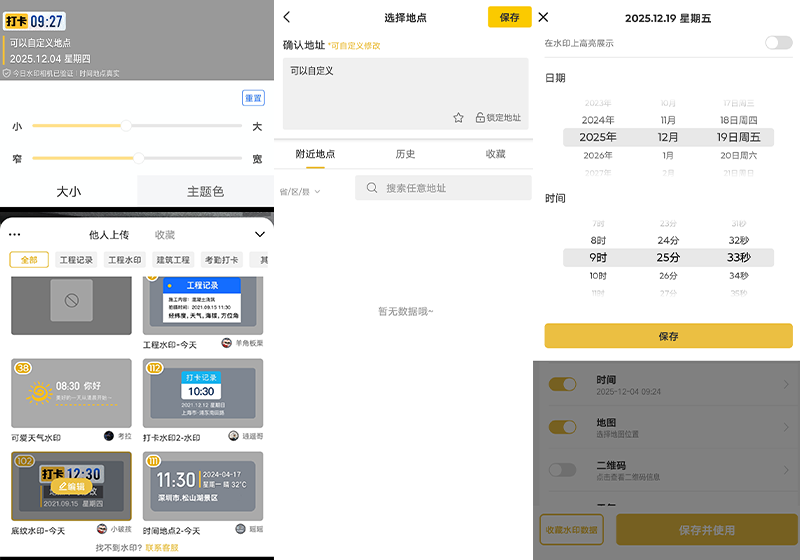Viewport: 800px width, 560px height.
Task: Select the 工程记录 category chip
Action: [76, 260]
